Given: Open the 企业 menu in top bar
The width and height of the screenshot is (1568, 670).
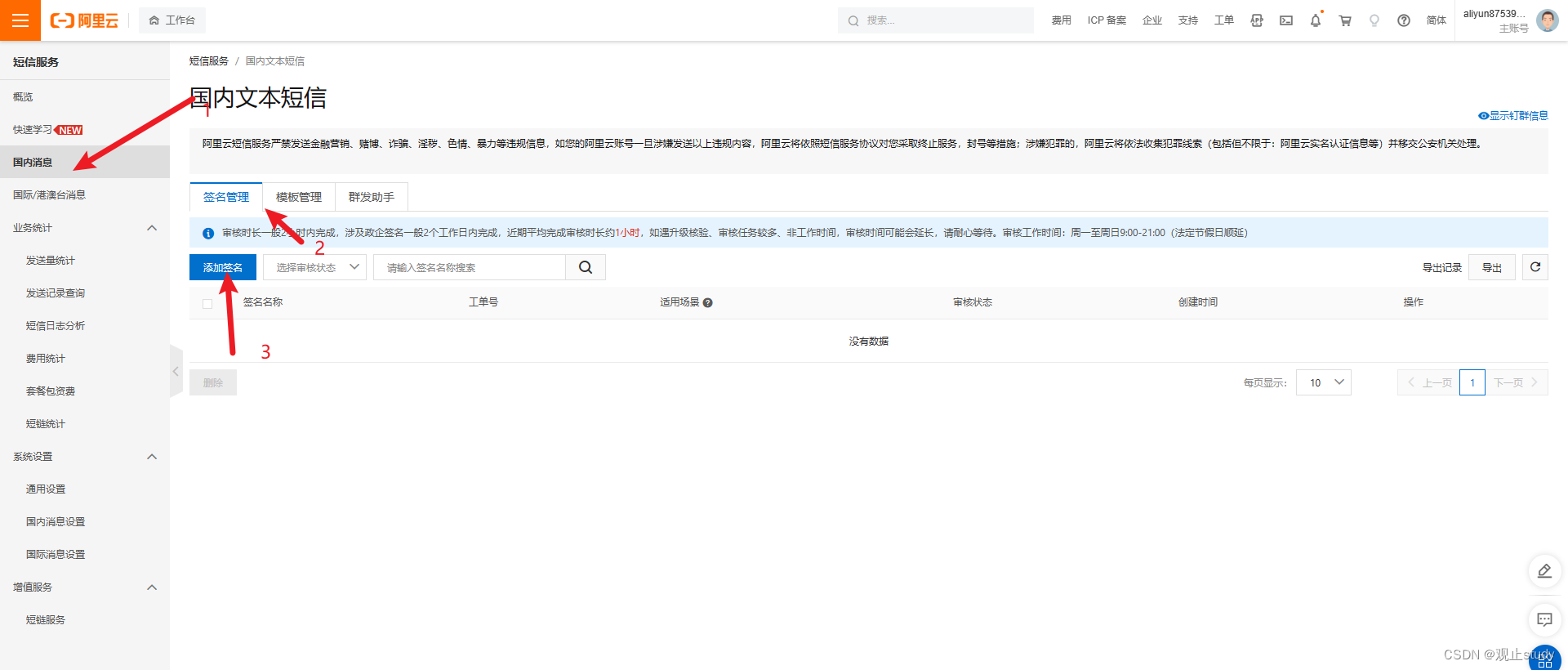Looking at the screenshot, I should (1152, 20).
